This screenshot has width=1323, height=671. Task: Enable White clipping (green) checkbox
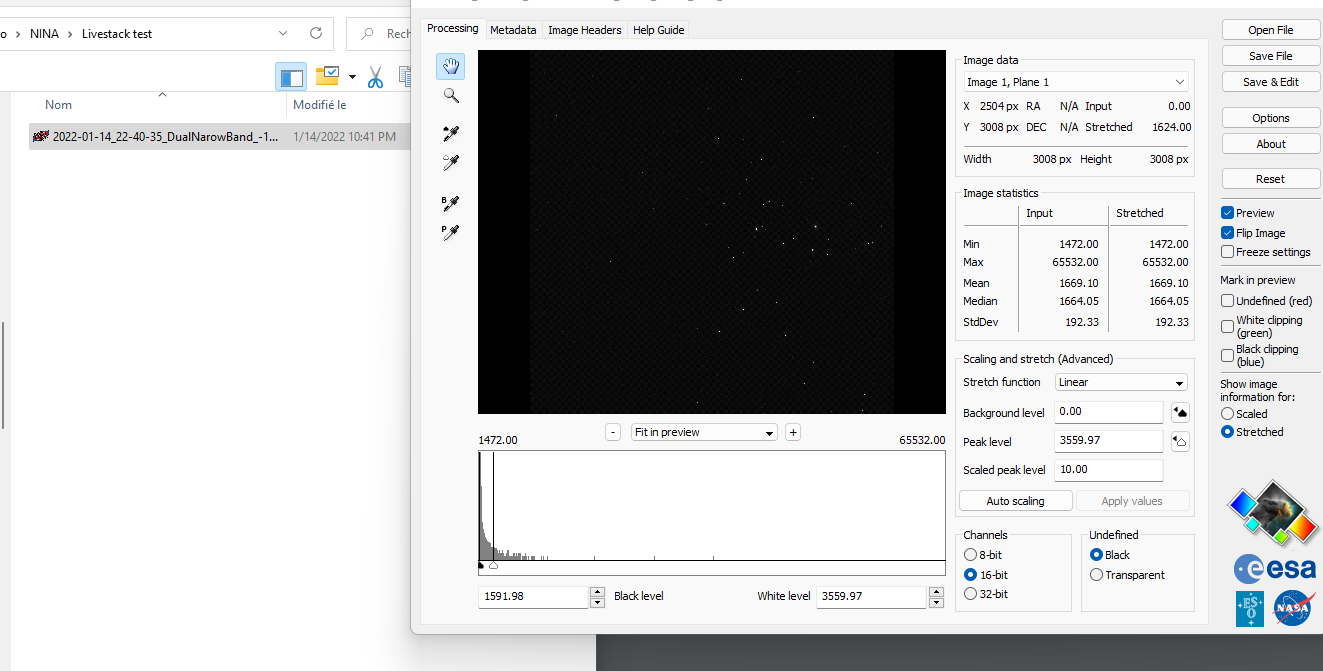(x=1227, y=326)
